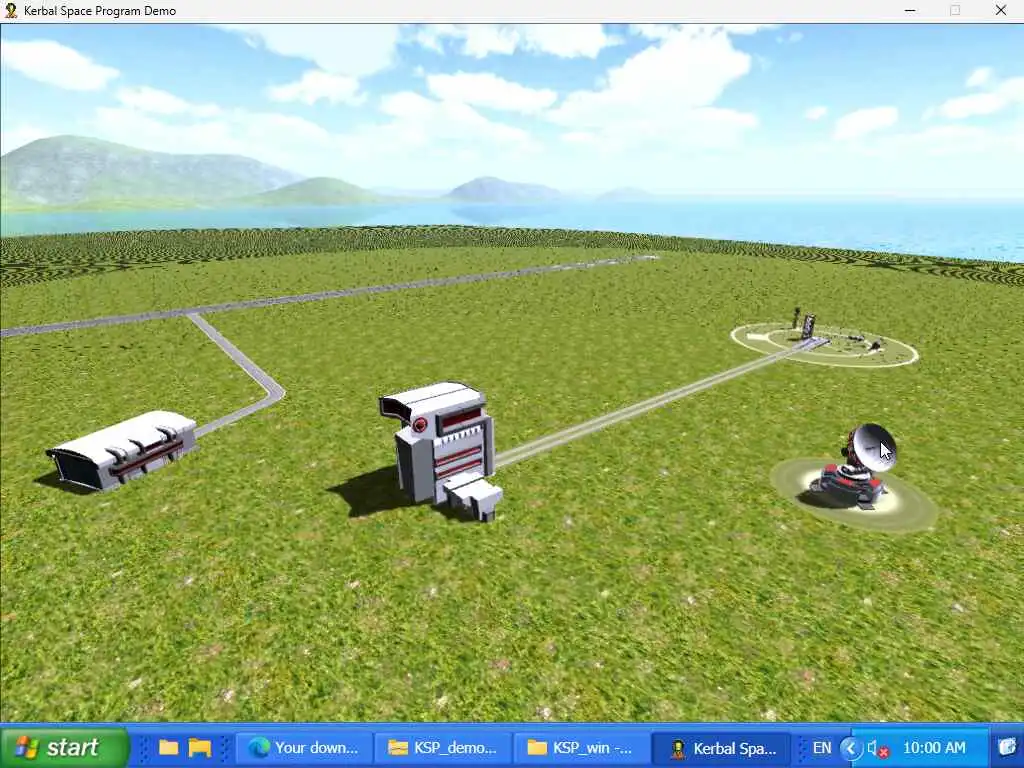Screen dimensions: 1024x768
Task: Minimize the Kerbal Space Program window
Action: pos(910,10)
